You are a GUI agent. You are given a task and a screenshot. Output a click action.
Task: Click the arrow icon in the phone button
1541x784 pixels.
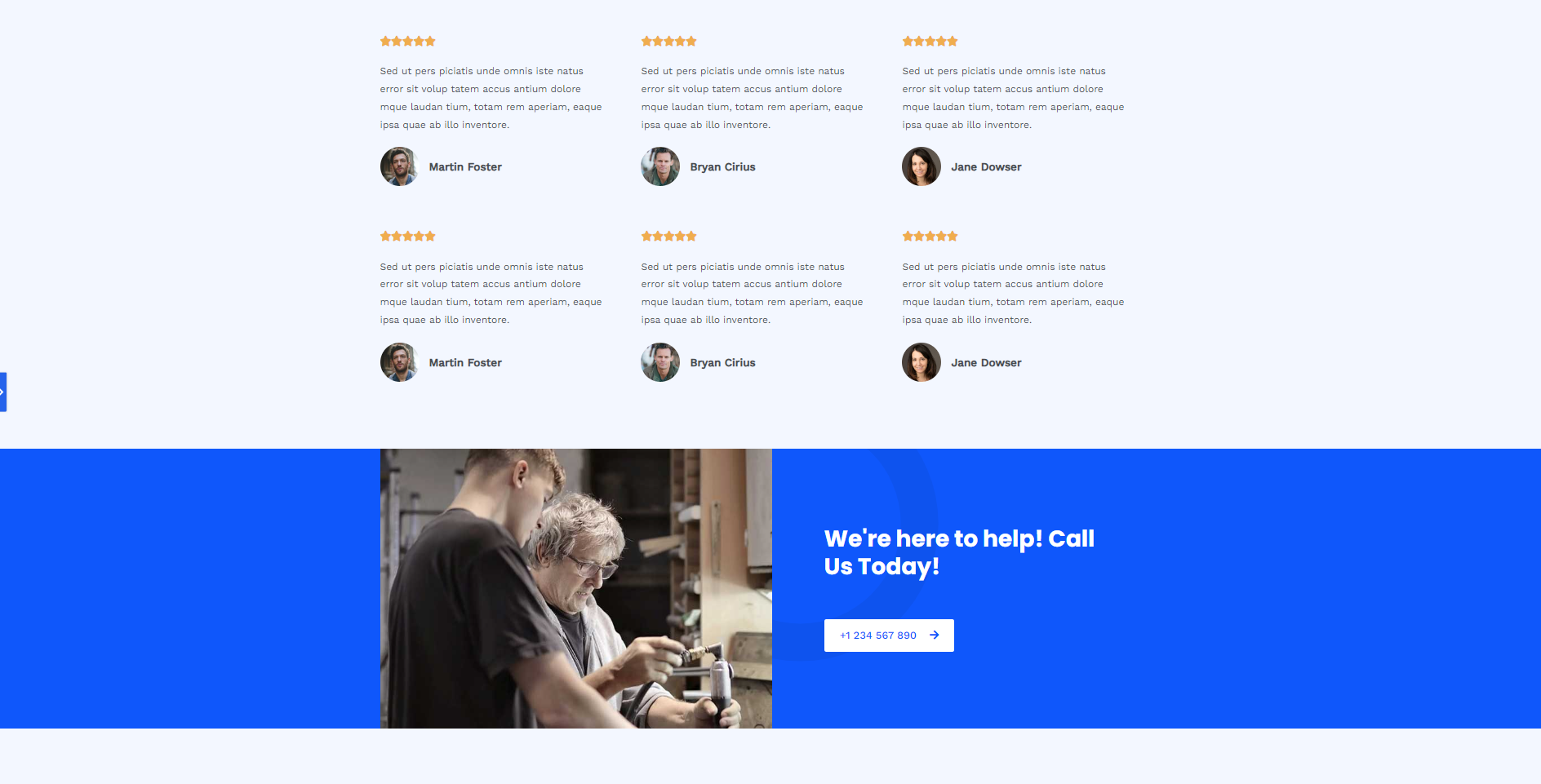pos(935,635)
